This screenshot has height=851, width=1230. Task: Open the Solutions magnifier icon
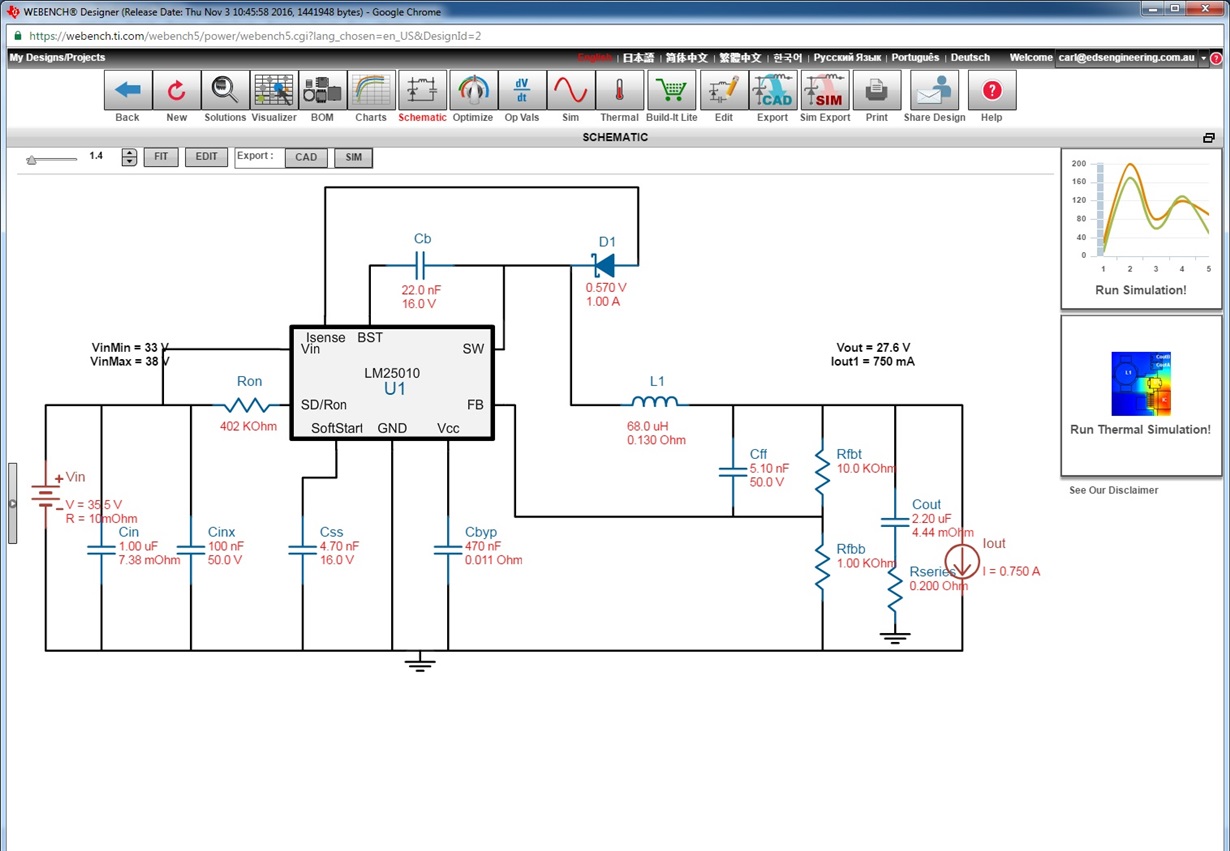click(225, 91)
